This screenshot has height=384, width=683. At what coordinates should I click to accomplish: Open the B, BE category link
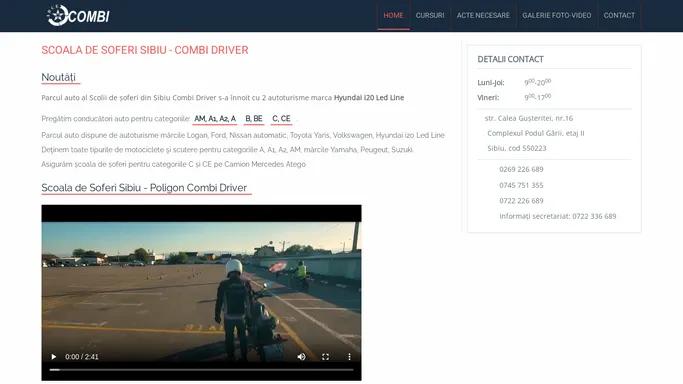tap(254, 118)
